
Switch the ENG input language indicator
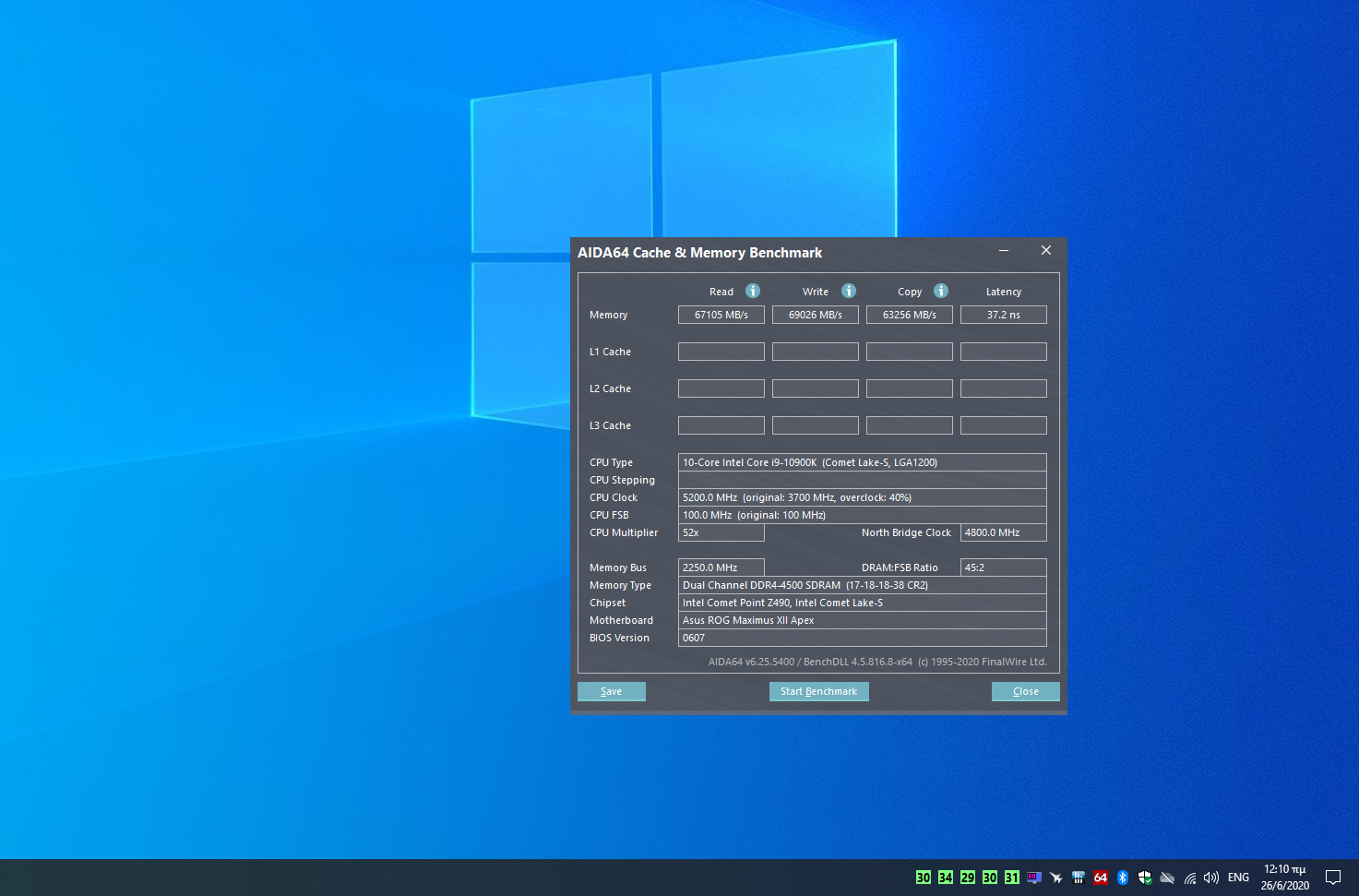pos(1239,878)
